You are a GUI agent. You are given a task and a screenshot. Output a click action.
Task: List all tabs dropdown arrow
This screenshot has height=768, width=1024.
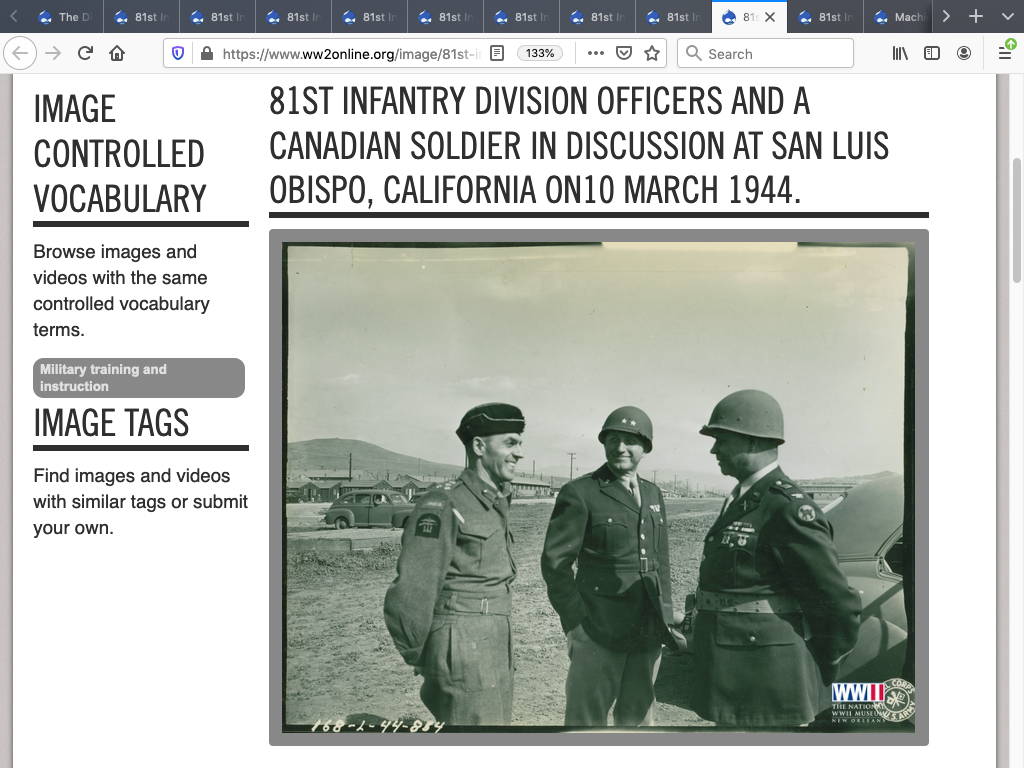(x=1005, y=17)
